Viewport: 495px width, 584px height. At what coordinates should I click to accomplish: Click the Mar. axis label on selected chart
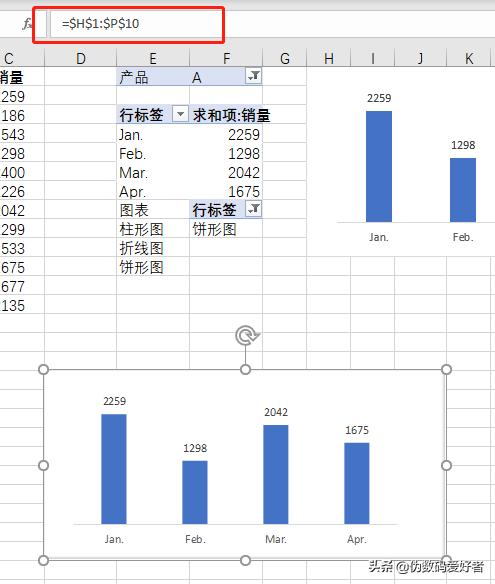tap(276, 539)
